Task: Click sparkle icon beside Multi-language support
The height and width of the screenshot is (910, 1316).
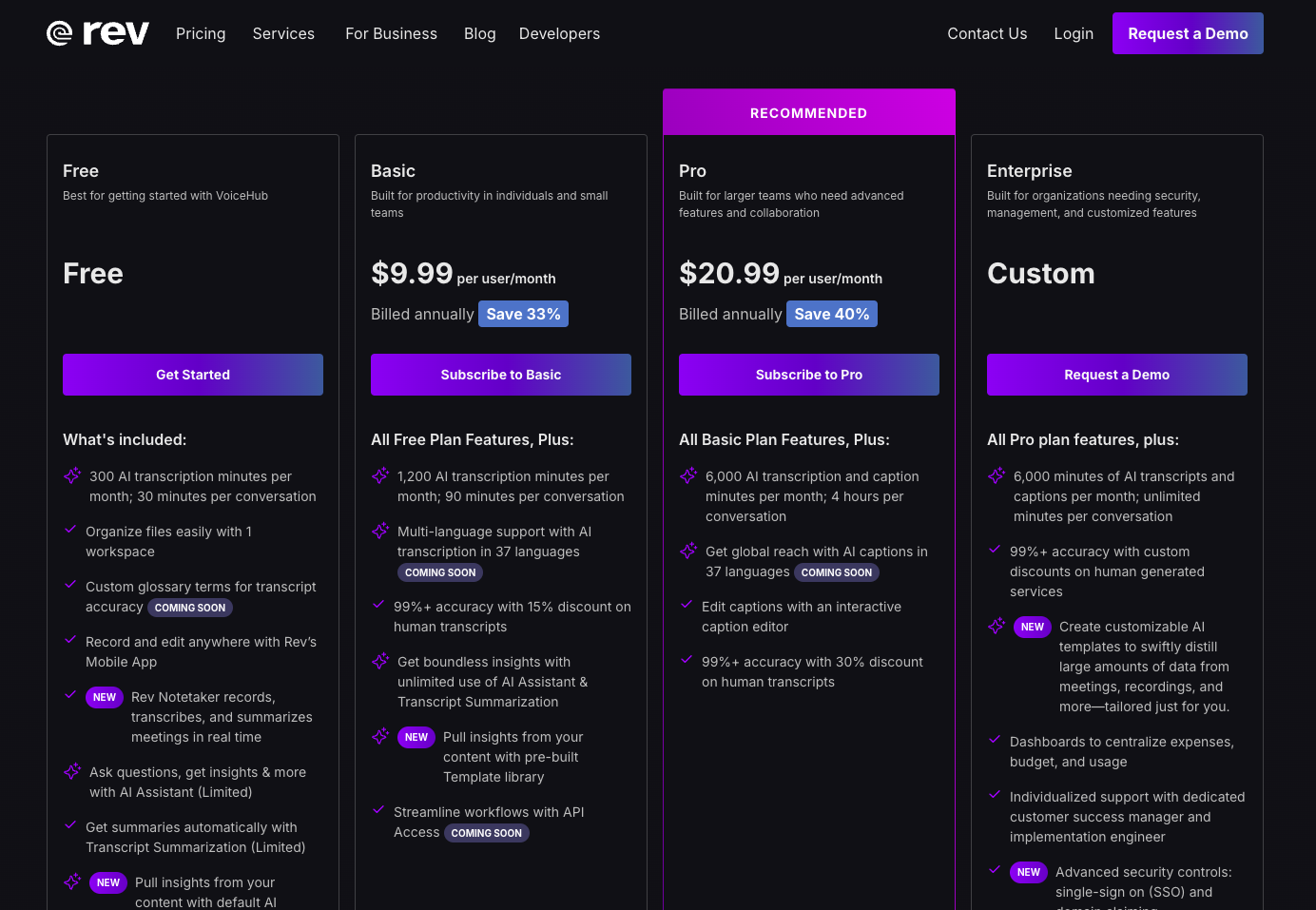Action: [x=380, y=531]
